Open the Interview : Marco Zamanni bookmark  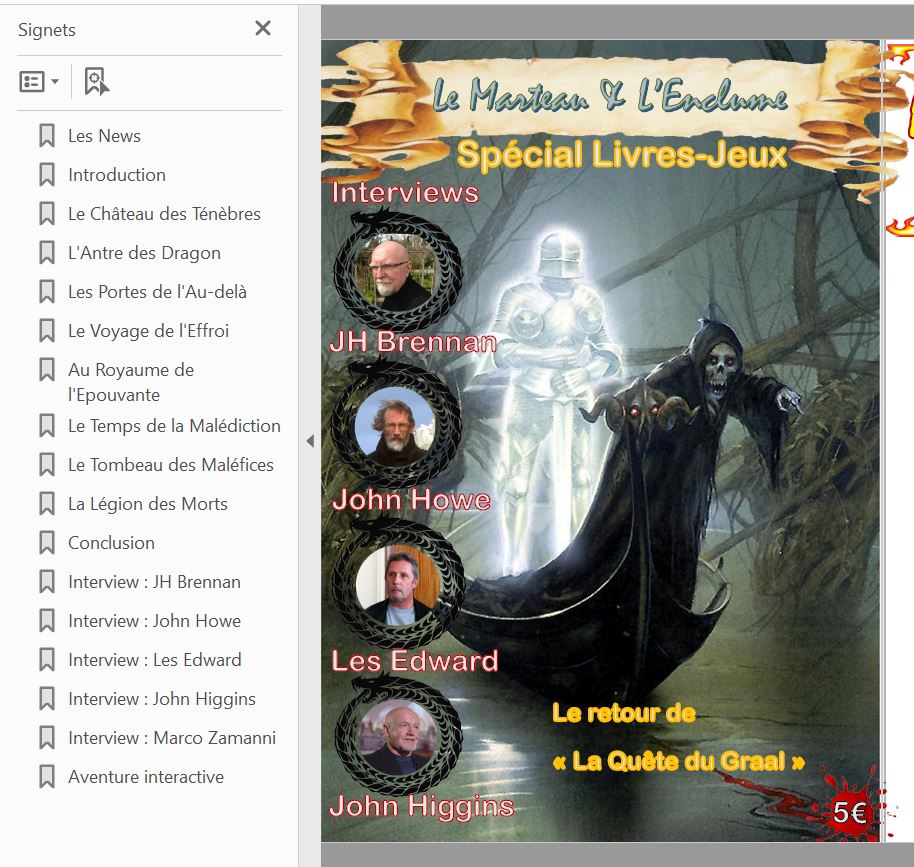click(x=172, y=738)
